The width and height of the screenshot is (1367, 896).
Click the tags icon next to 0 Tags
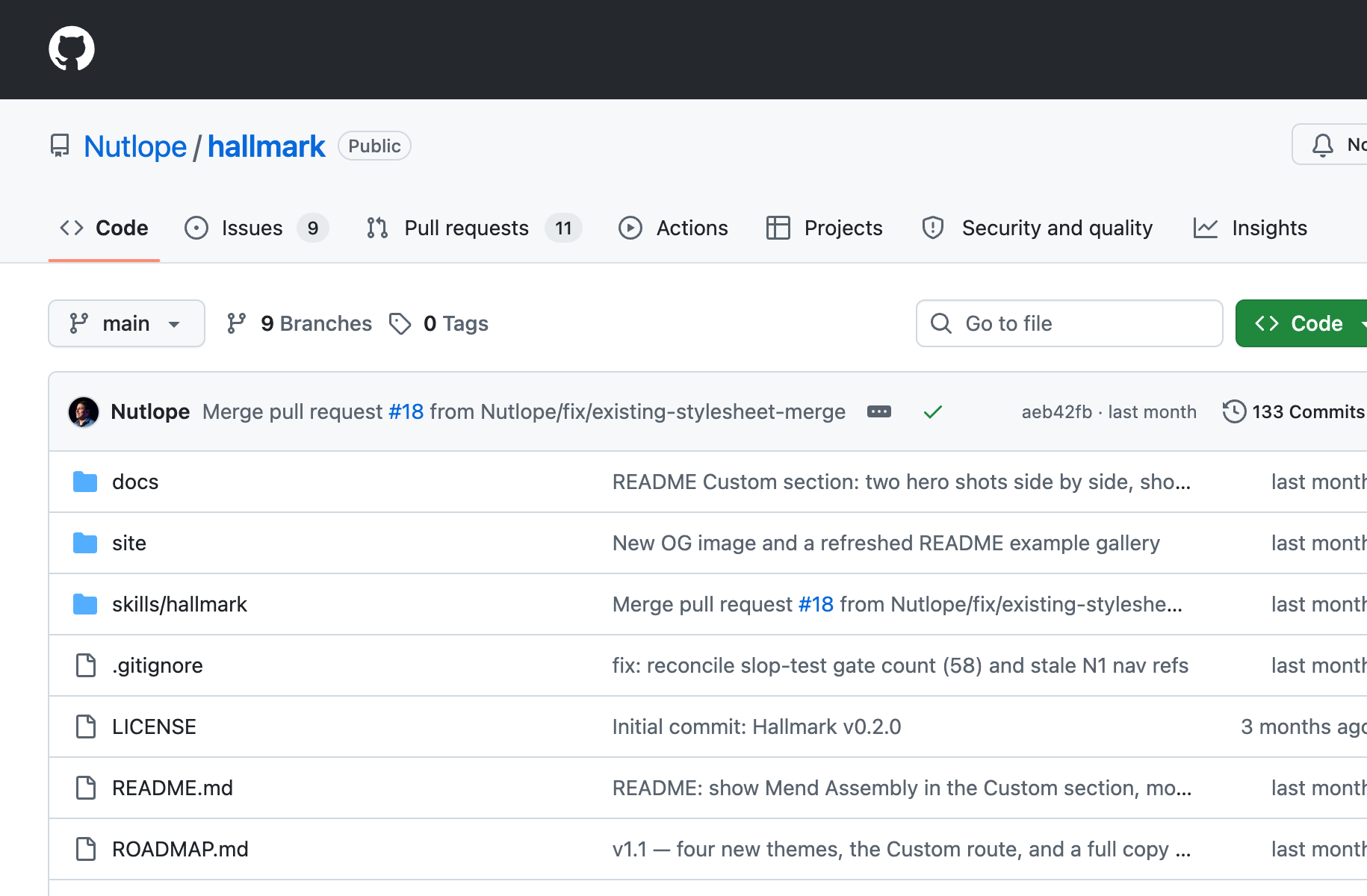tap(400, 323)
